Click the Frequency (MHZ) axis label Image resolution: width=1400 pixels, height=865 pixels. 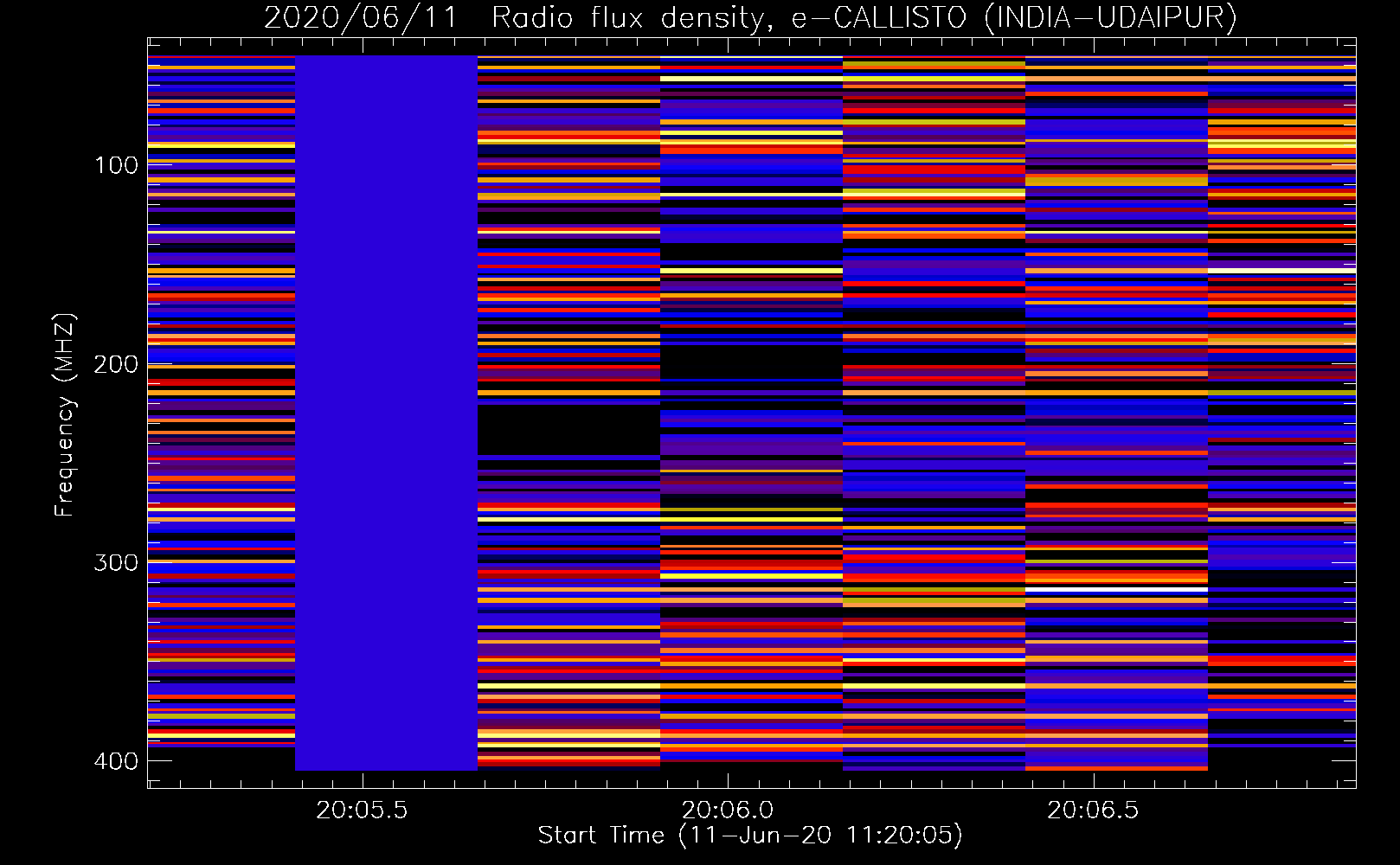[x=65, y=415]
